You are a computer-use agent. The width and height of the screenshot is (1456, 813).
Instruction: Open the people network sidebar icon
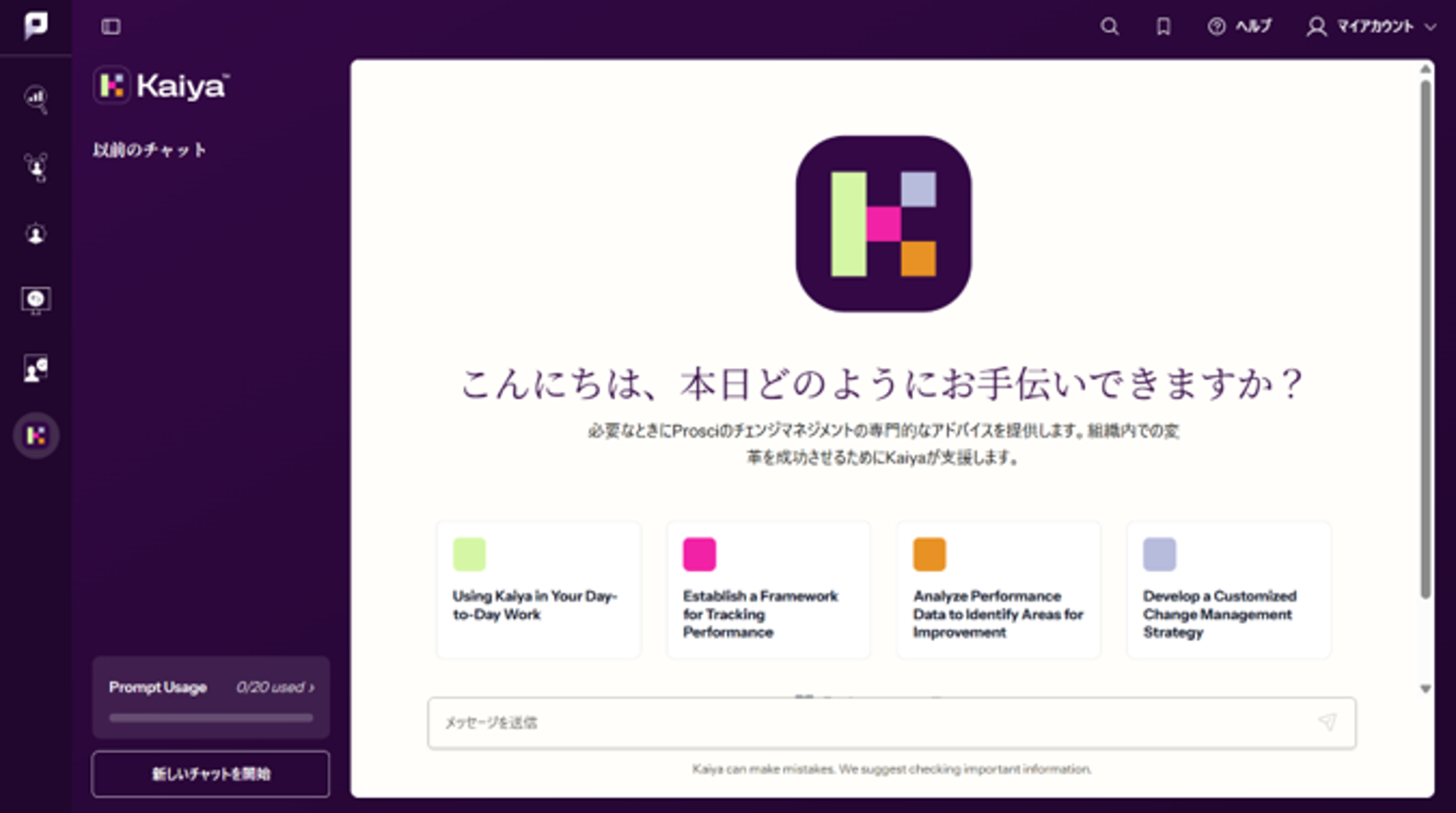pos(36,167)
